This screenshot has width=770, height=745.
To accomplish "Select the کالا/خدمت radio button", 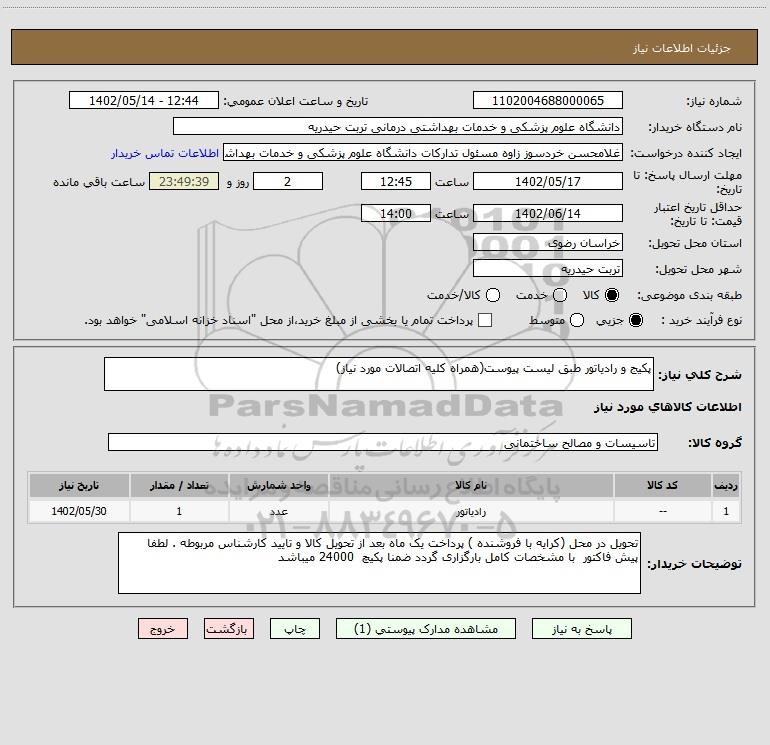I will click(x=493, y=295).
